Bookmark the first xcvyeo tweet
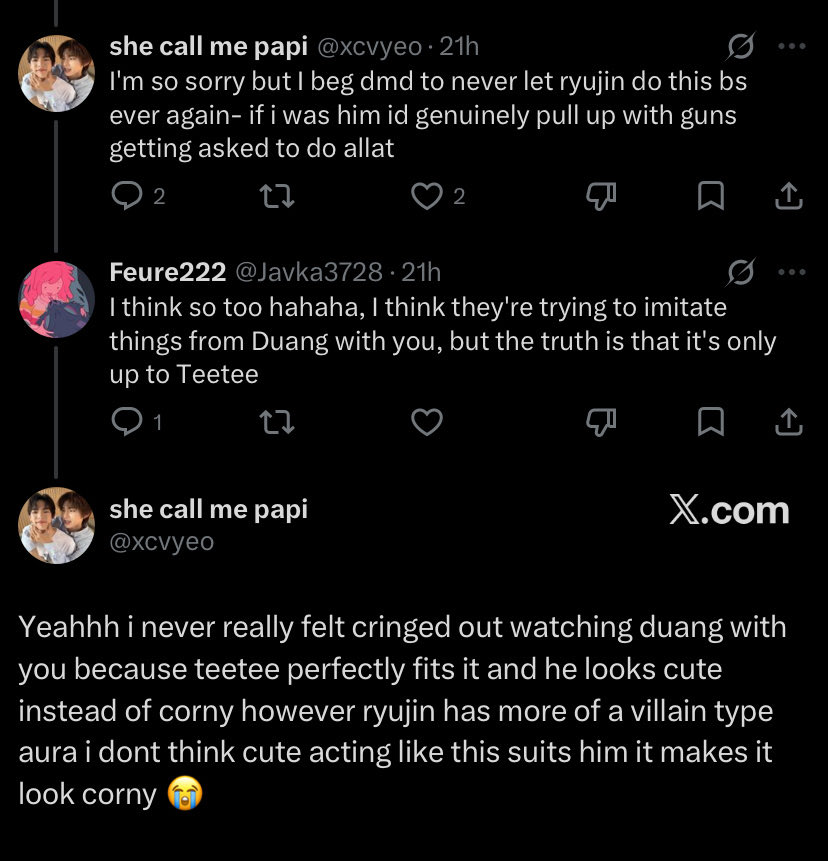This screenshot has height=861, width=828. tap(710, 196)
